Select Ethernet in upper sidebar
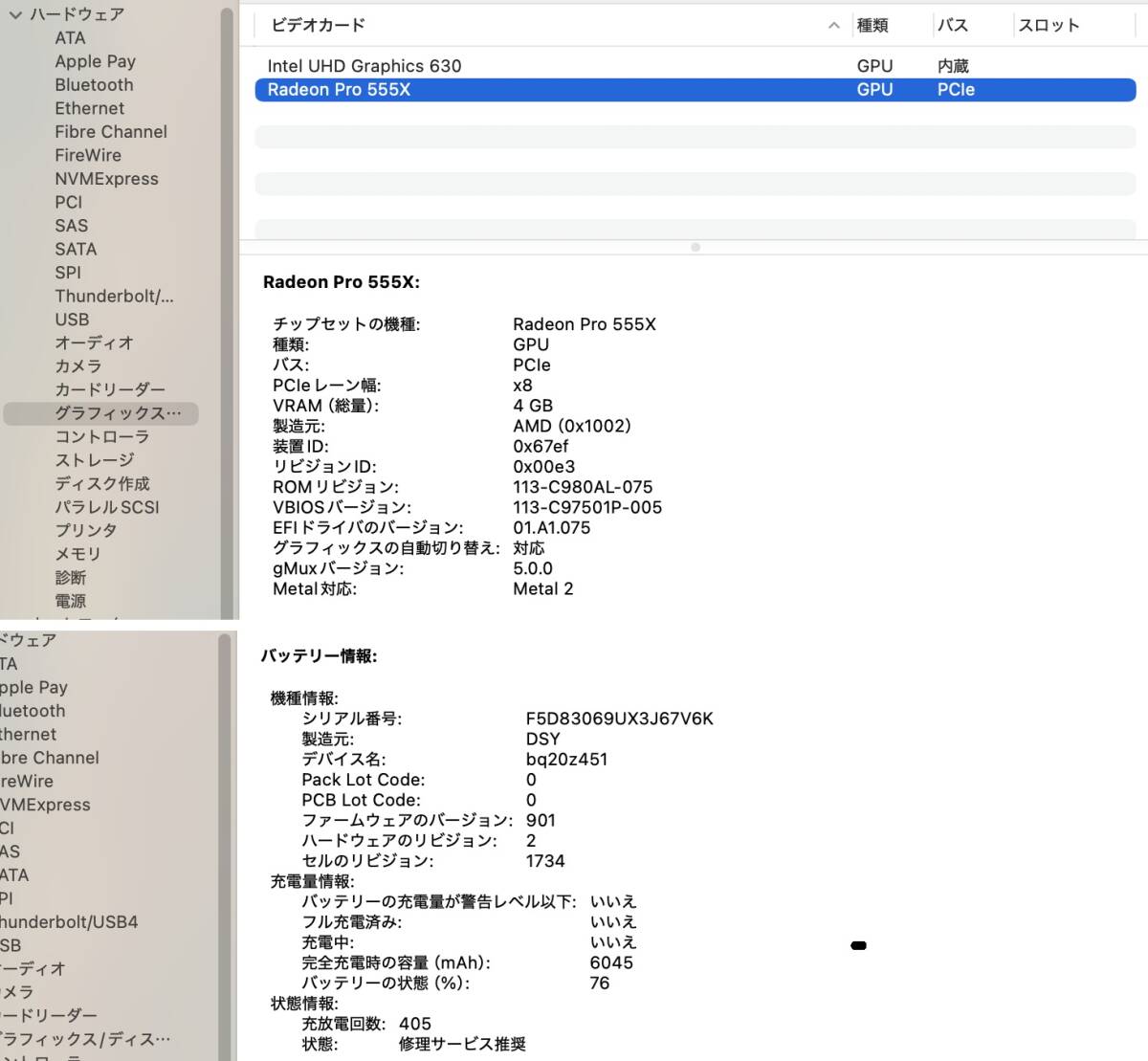This screenshot has width=1148, height=1061. point(89,108)
